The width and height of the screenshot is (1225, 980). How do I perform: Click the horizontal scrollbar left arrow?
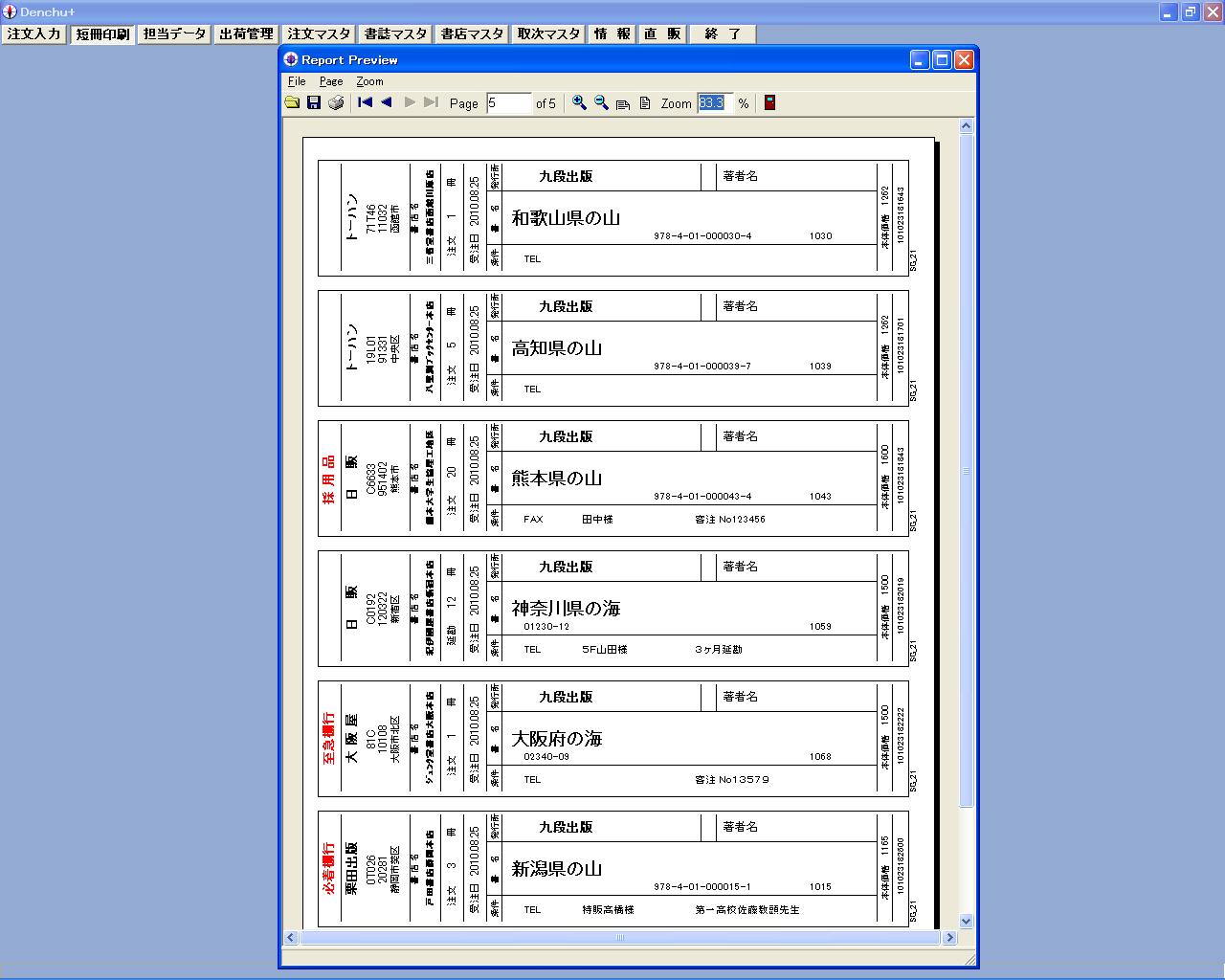292,938
